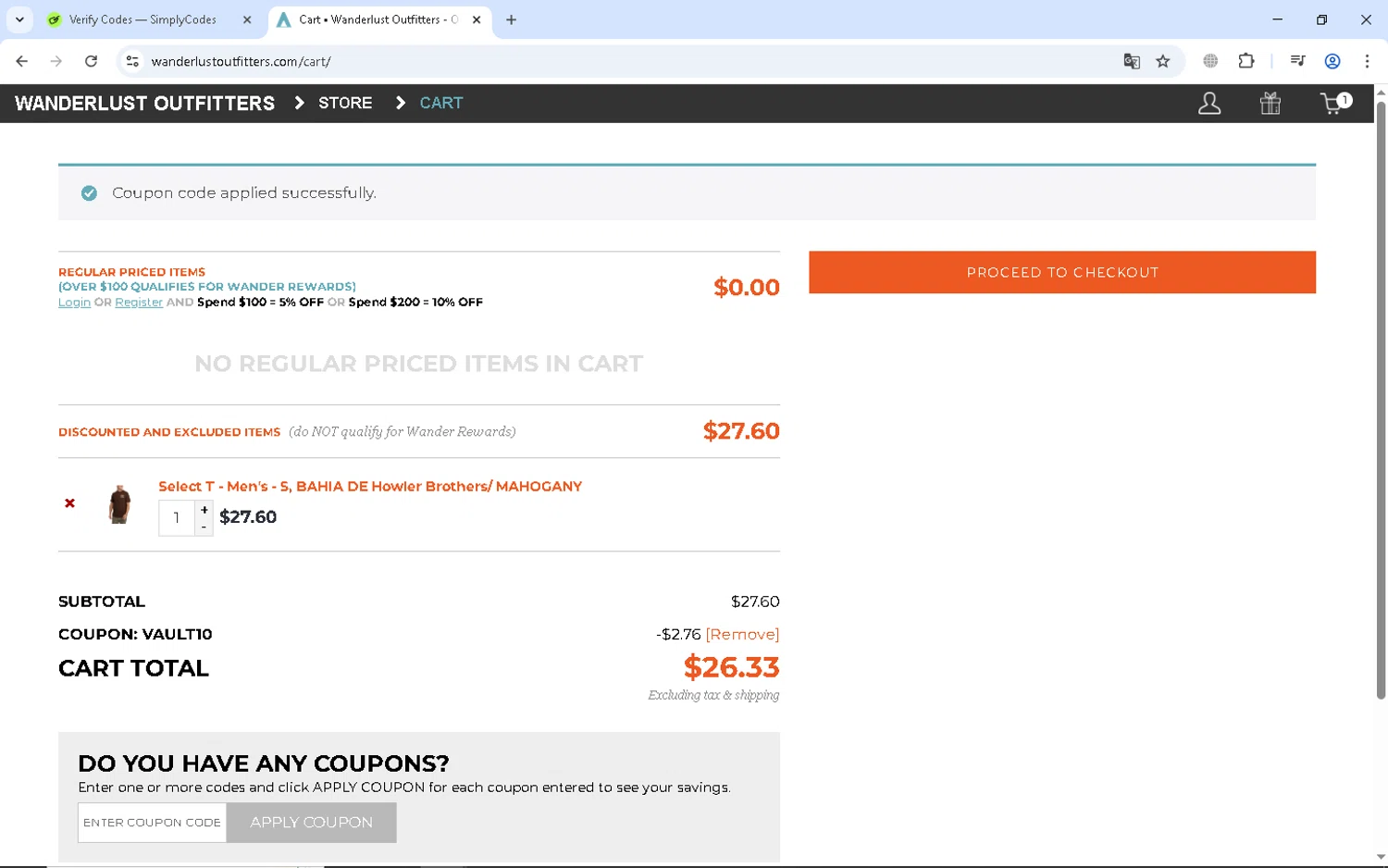This screenshot has width=1388, height=868.
Task: Click Proceed to Checkout button
Action: [1062, 272]
